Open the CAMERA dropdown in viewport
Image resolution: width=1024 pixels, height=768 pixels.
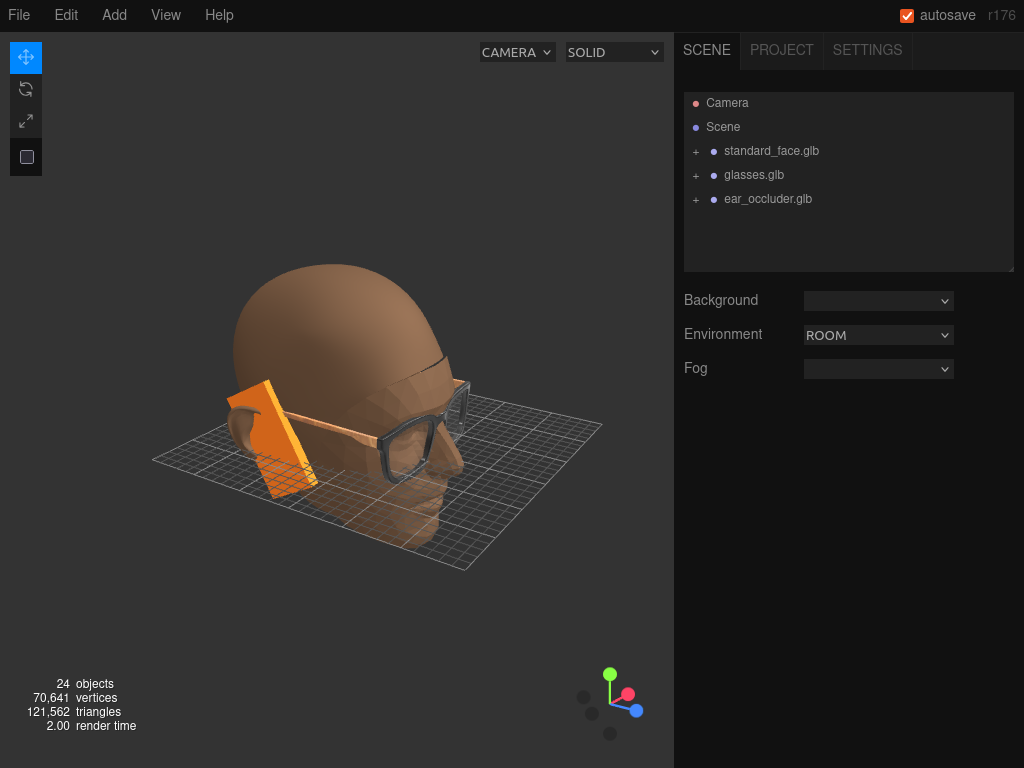(x=517, y=52)
